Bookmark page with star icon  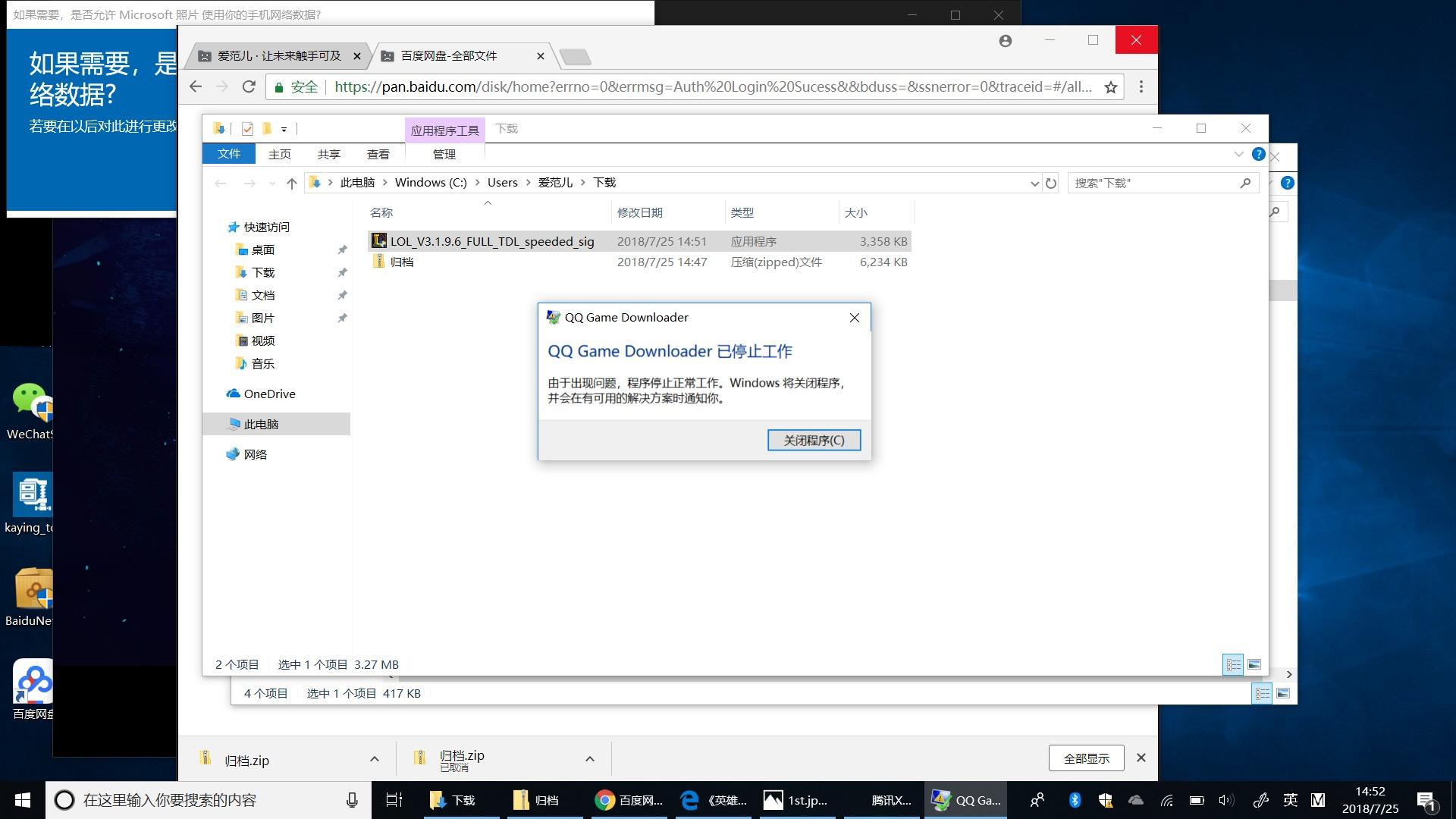click(x=1111, y=87)
